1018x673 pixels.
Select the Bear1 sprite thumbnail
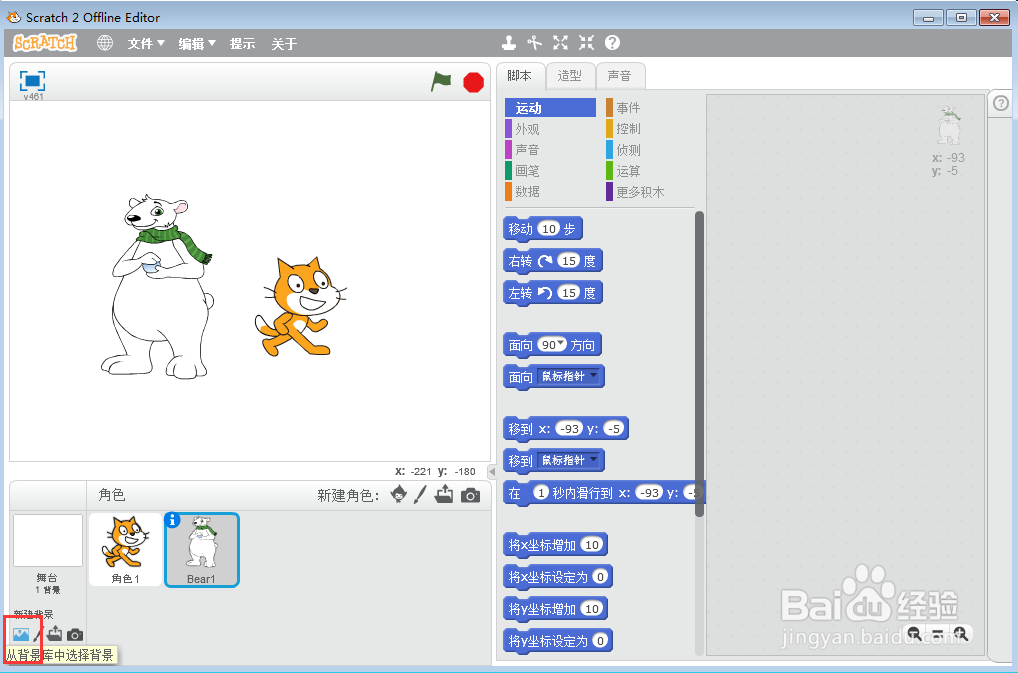point(202,550)
